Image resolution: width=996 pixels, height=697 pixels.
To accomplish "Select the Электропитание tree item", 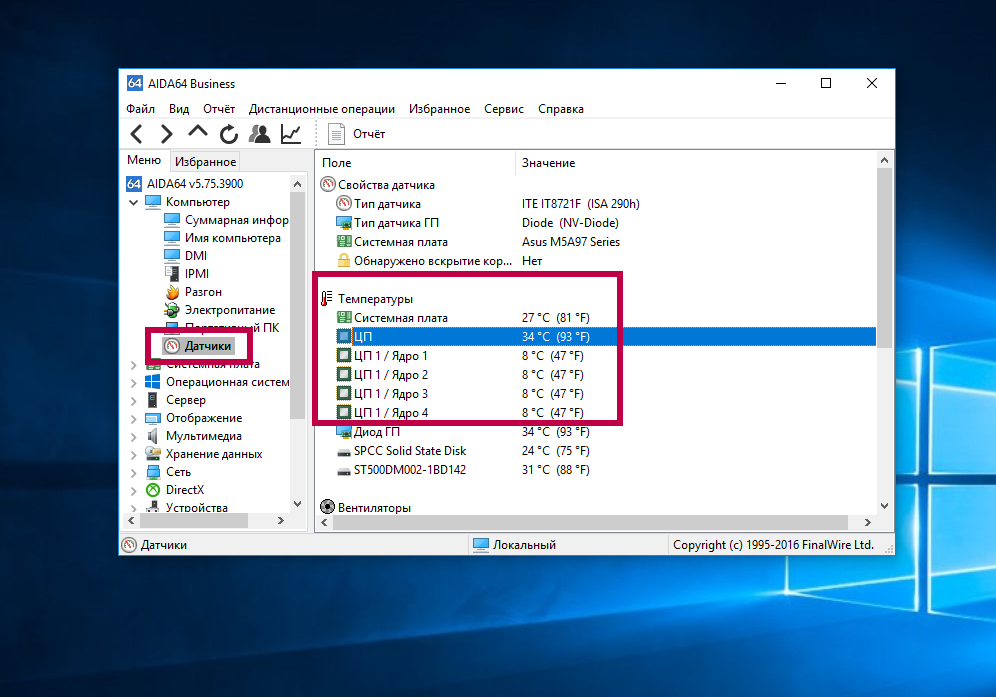I will coord(229,310).
